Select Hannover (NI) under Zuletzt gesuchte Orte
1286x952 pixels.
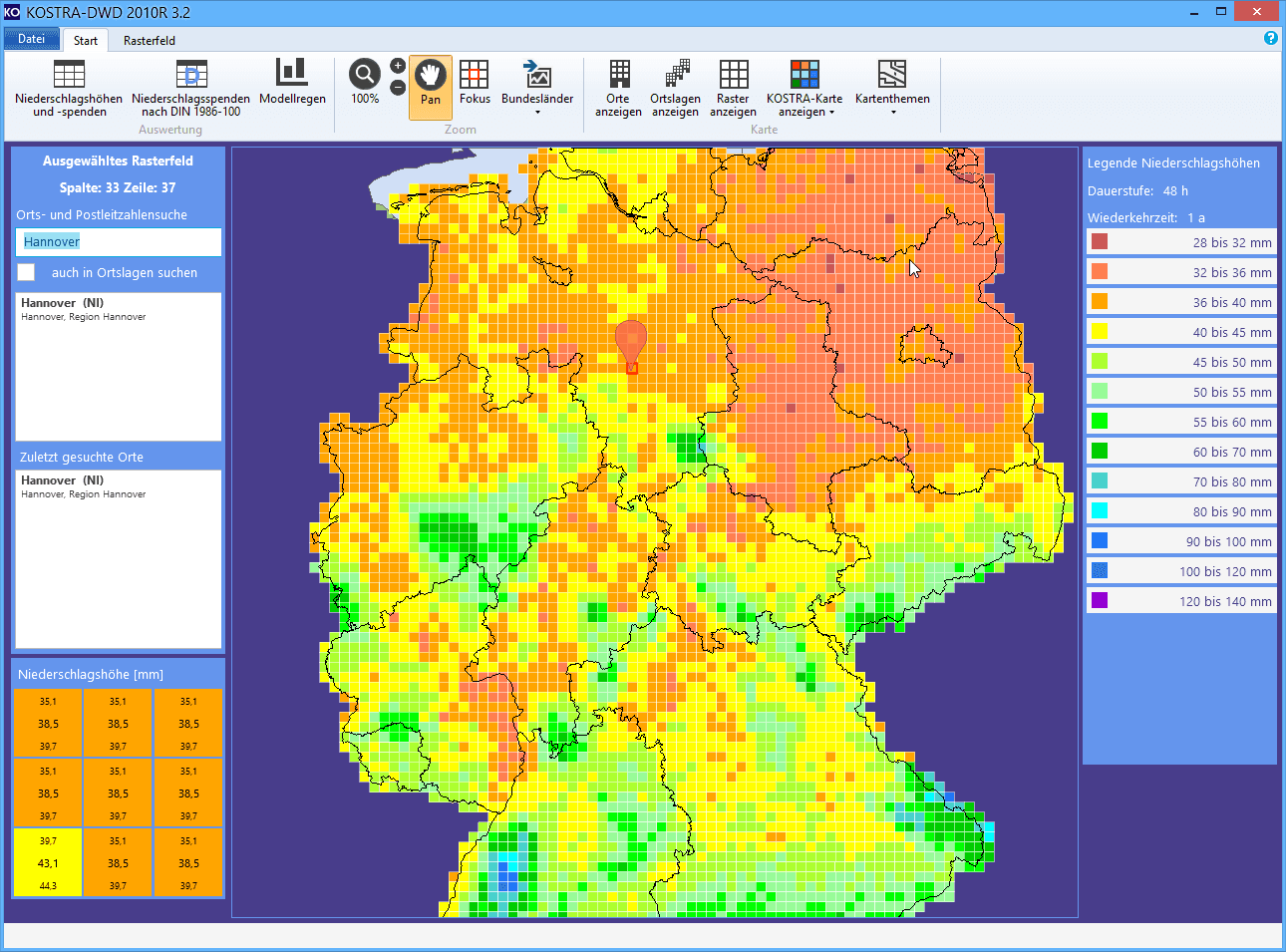[119, 486]
